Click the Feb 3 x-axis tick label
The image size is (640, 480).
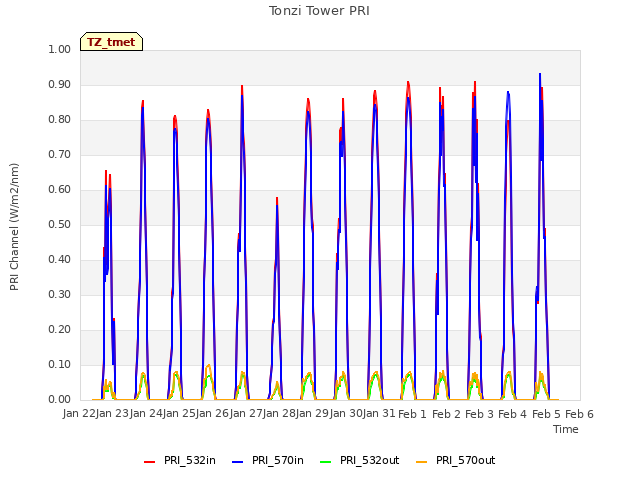(x=479, y=414)
